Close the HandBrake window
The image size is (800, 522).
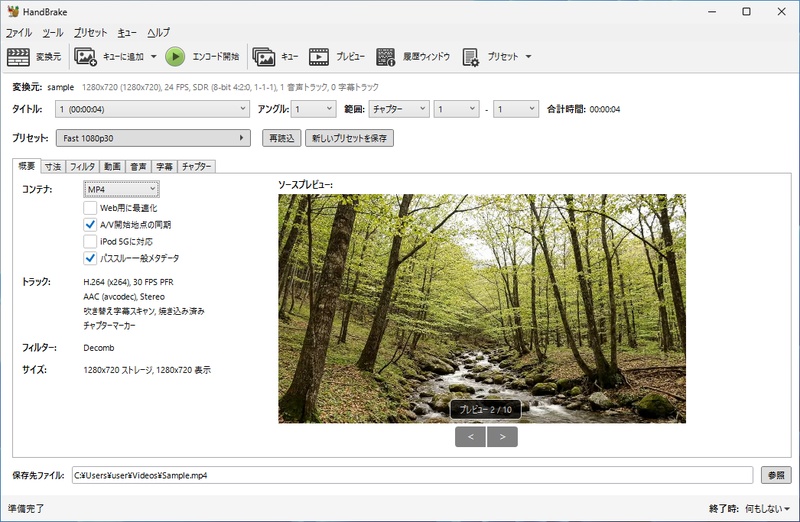pyautogui.click(x=781, y=12)
